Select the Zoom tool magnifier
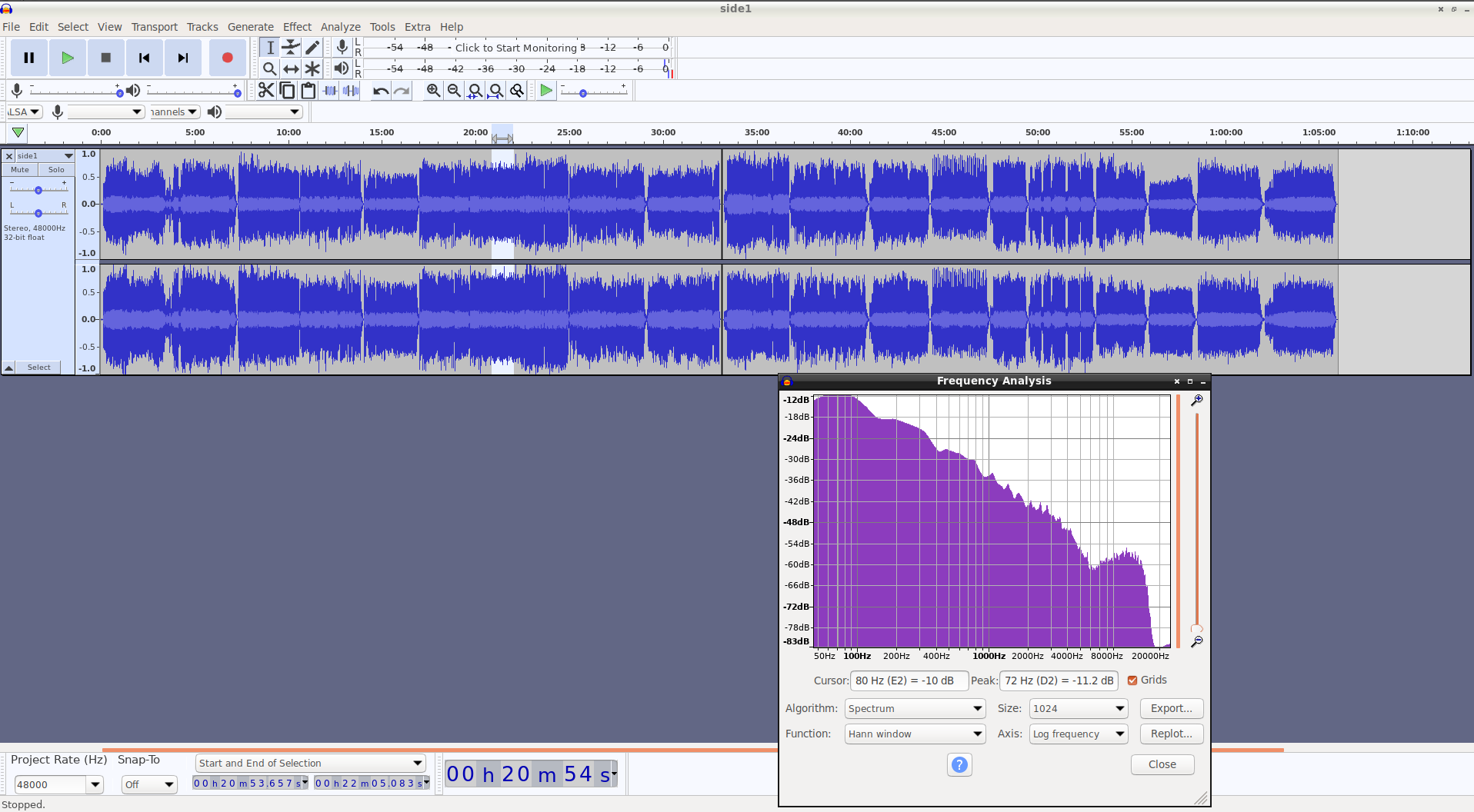 coord(270,68)
